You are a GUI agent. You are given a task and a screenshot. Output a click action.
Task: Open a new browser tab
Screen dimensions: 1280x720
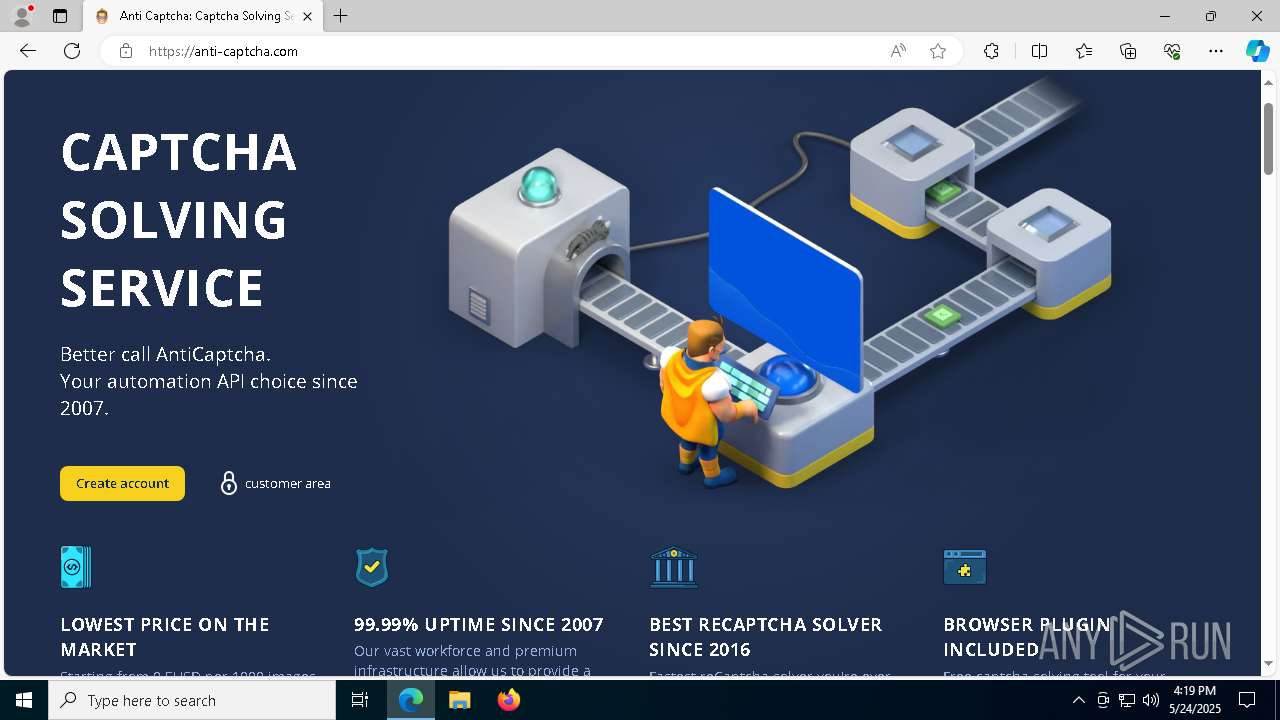pyautogui.click(x=341, y=16)
